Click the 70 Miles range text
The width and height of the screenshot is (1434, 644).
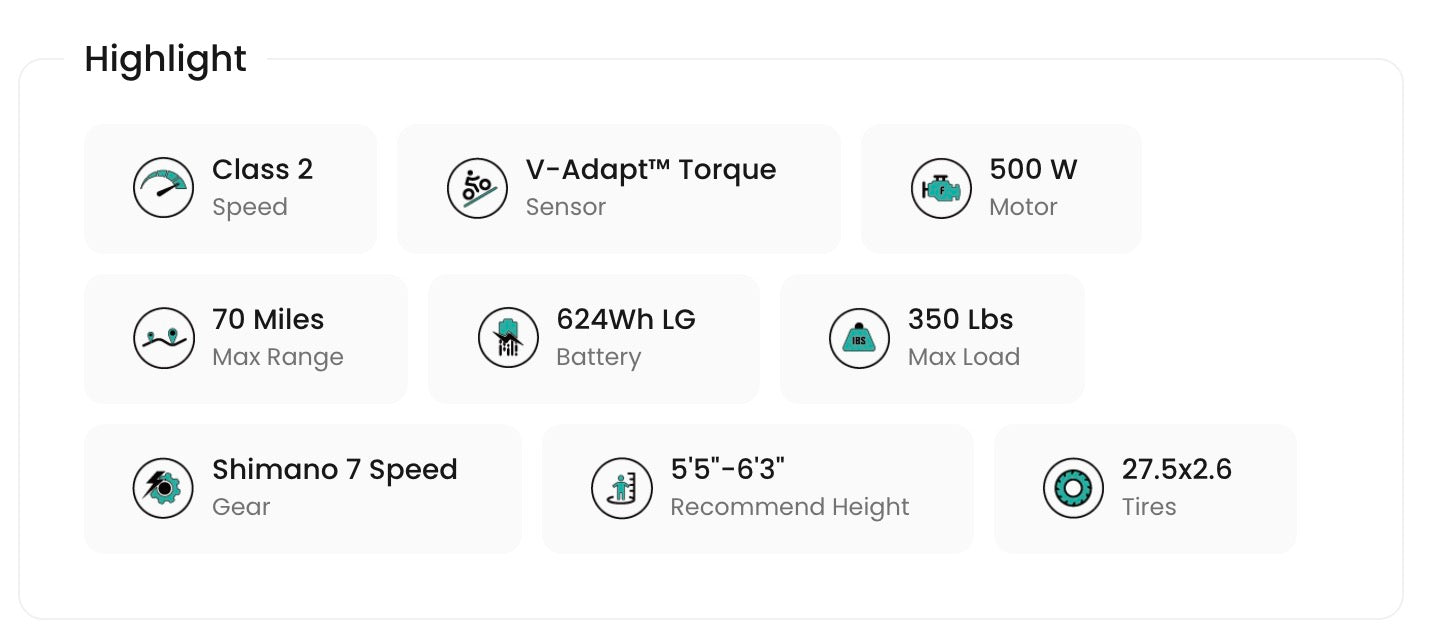(268, 320)
